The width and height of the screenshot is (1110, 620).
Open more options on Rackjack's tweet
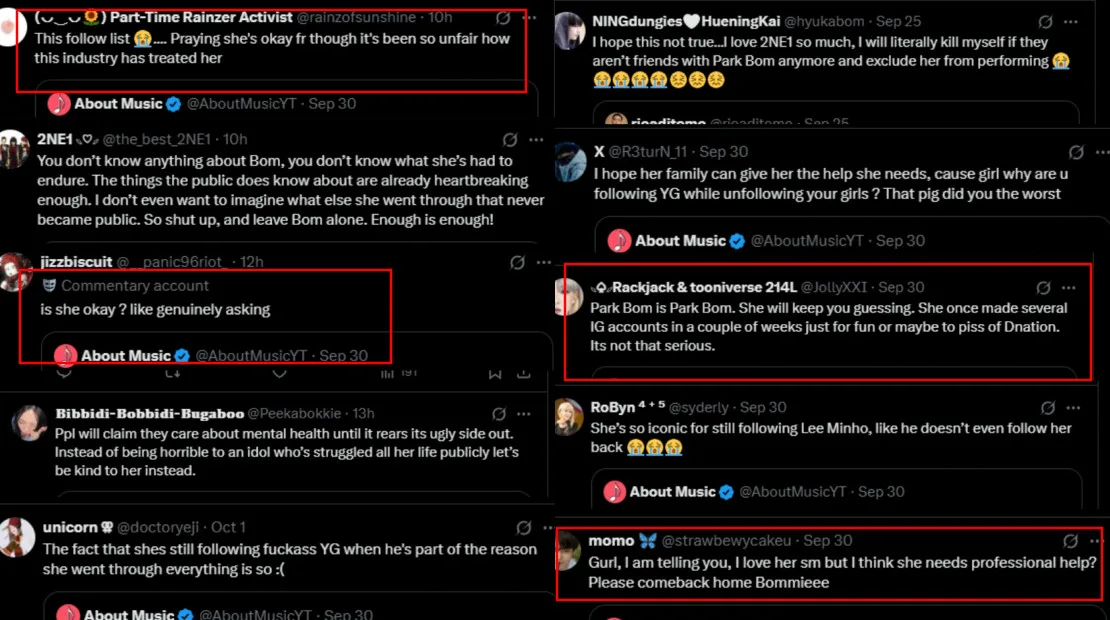click(1069, 287)
